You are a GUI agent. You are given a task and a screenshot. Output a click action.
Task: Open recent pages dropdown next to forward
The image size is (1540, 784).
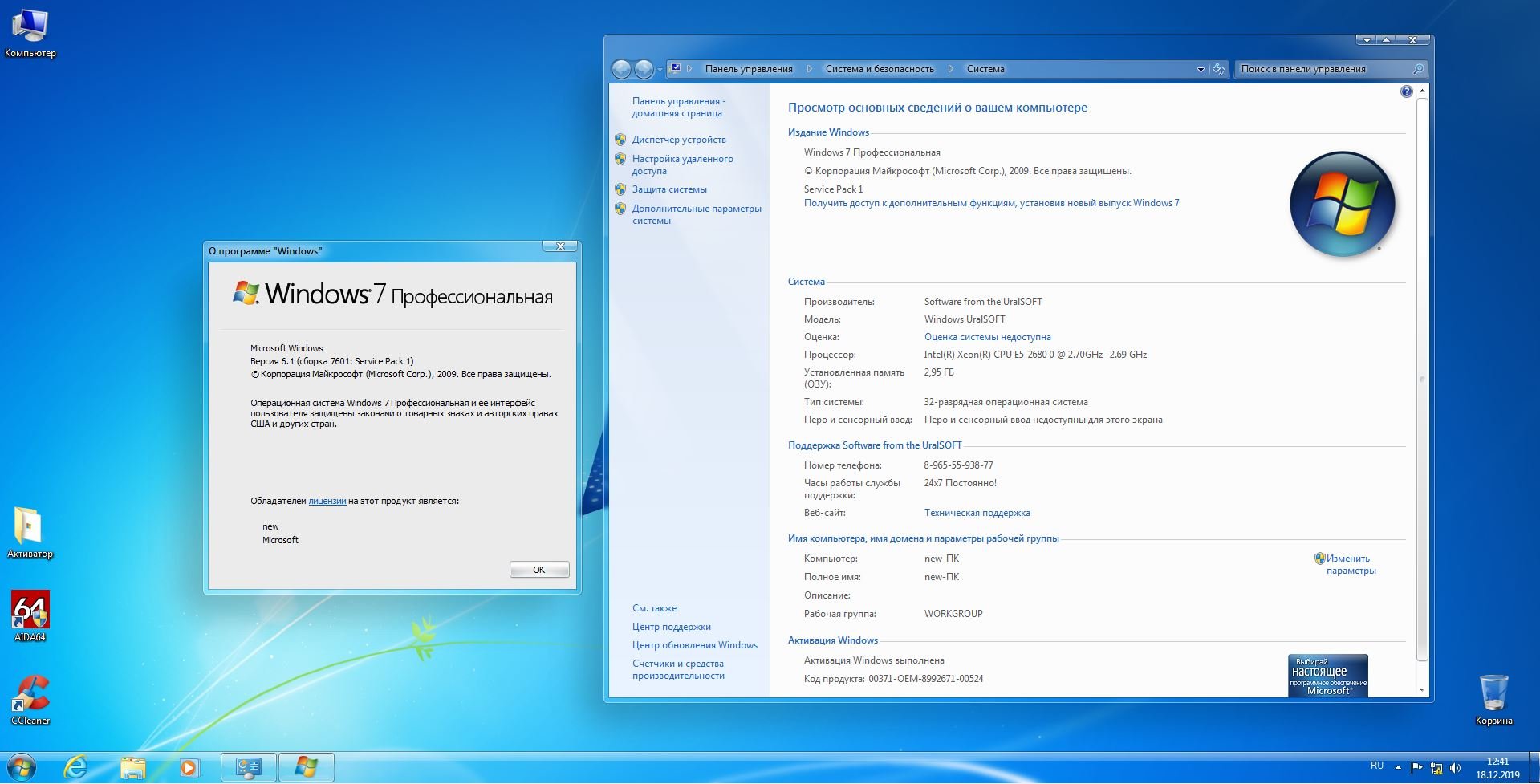click(x=660, y=69)
